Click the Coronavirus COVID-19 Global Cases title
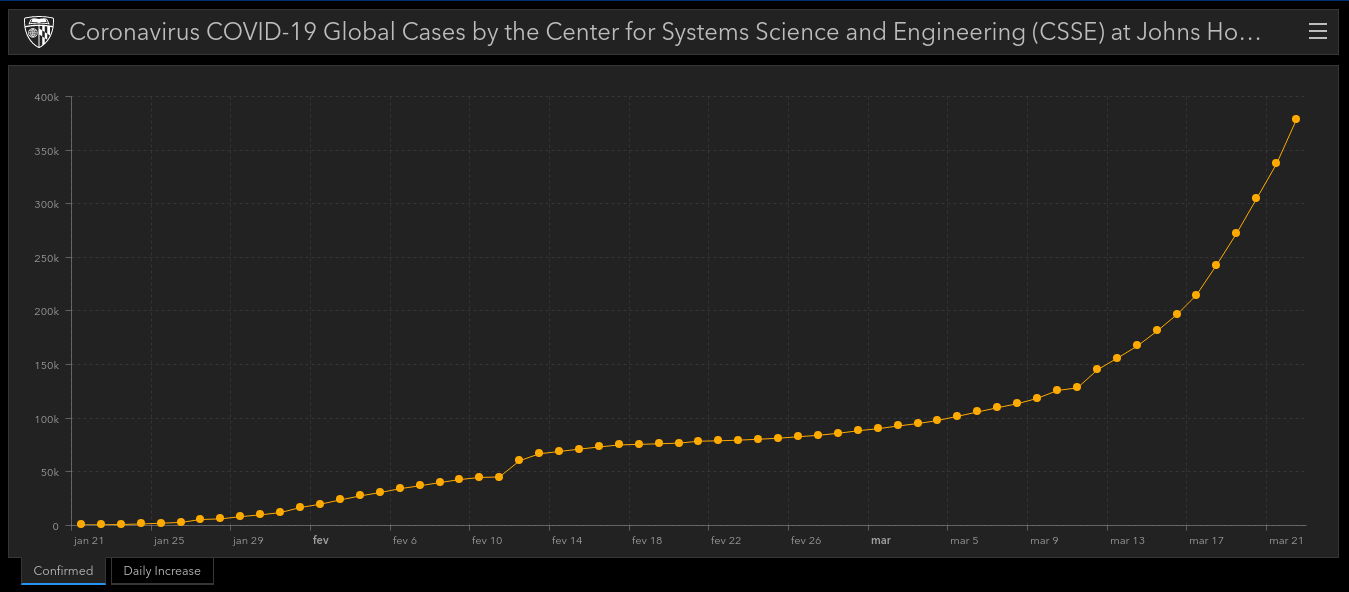1349x592 pixels. [664, 33]
